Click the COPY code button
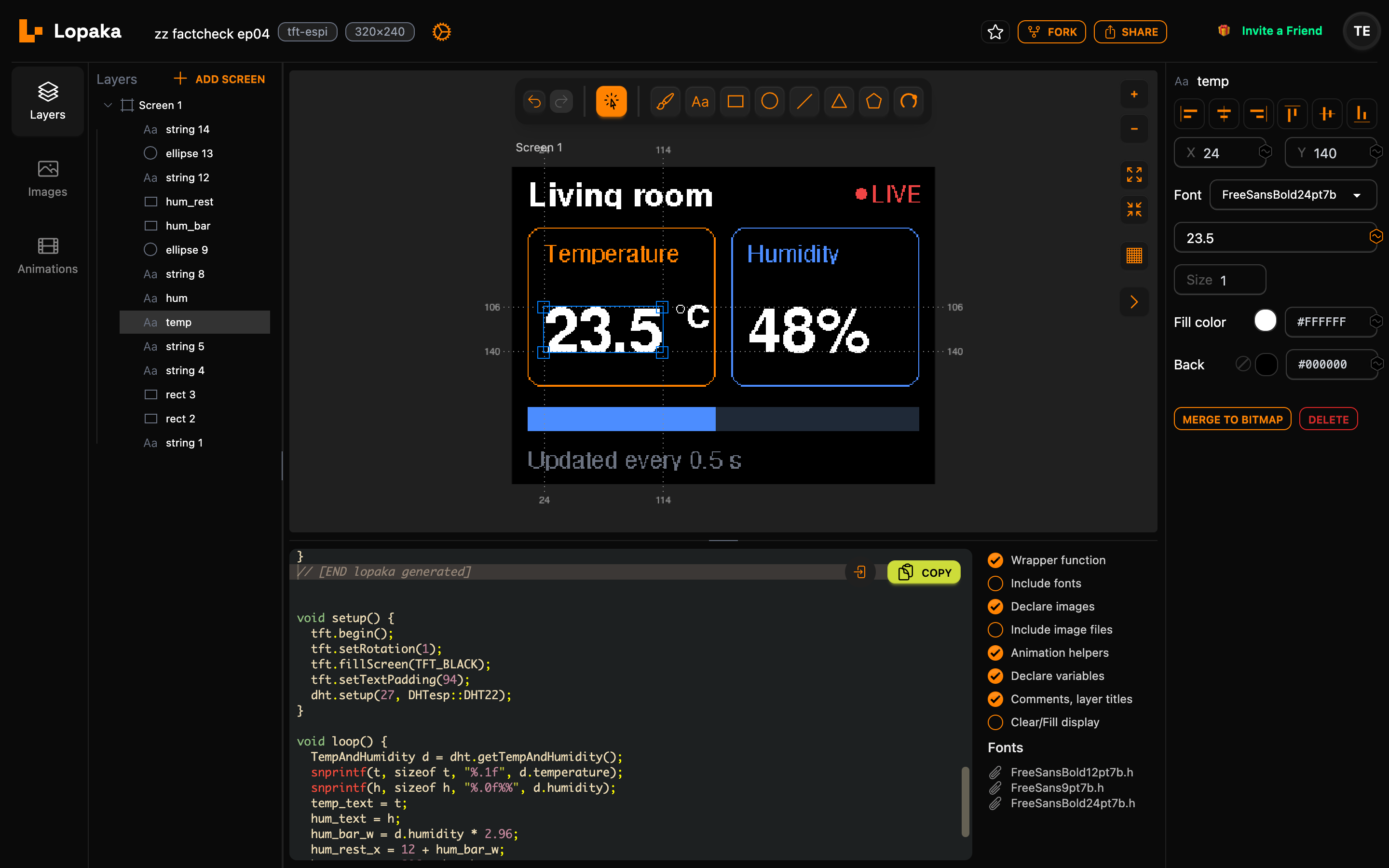 click(x=924, y=572)
